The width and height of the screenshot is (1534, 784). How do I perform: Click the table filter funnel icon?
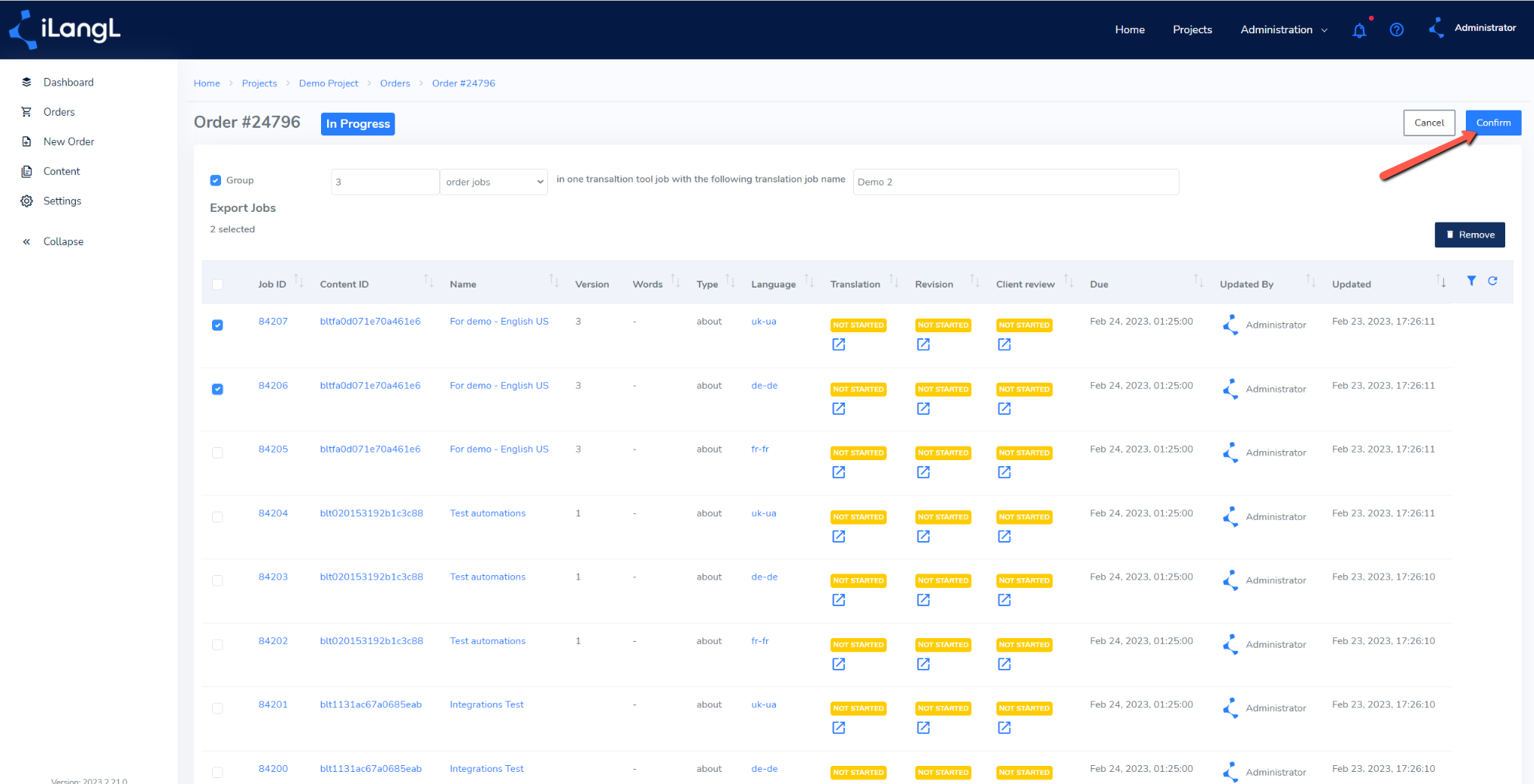[1471, 281]
